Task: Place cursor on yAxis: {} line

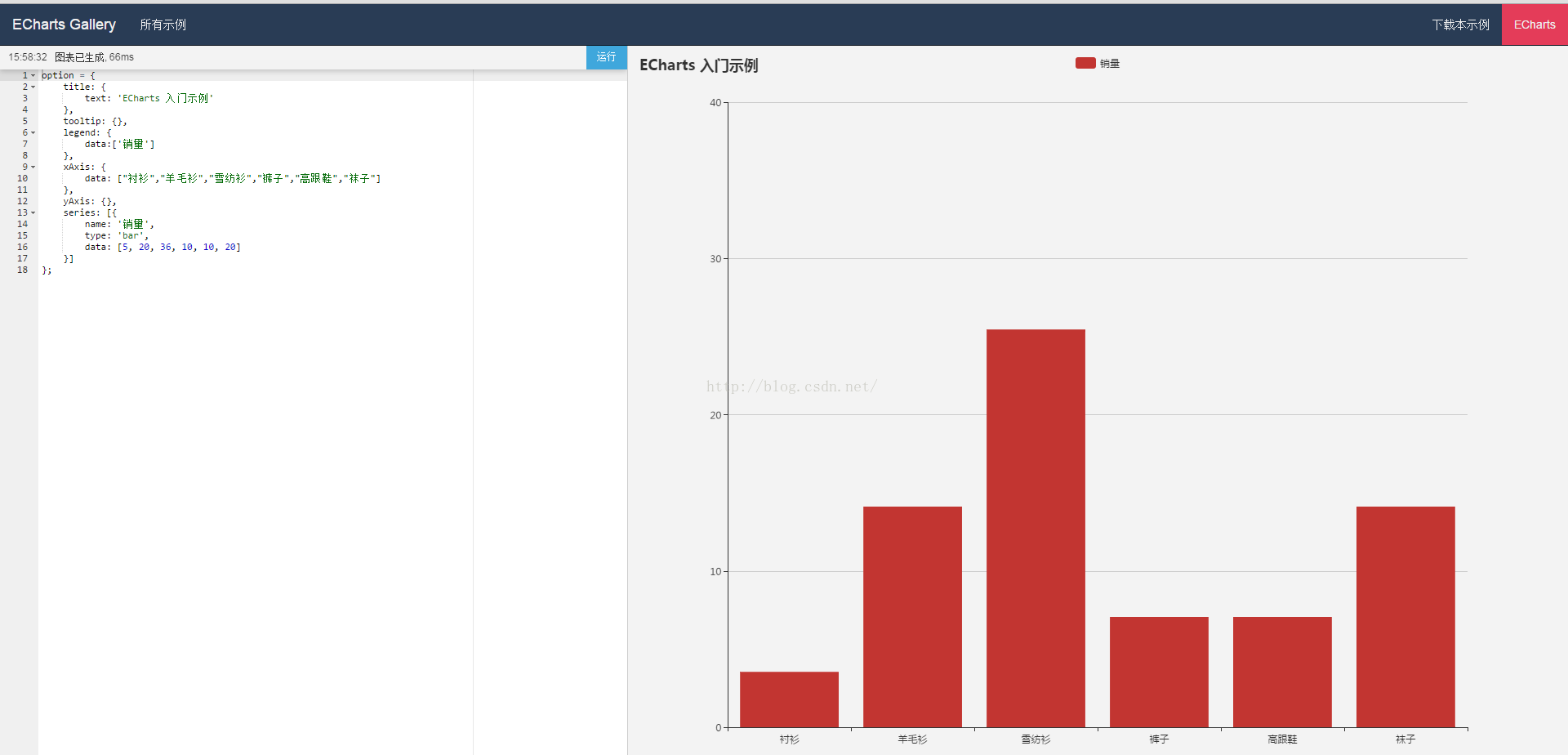Action: pos(90,201)
